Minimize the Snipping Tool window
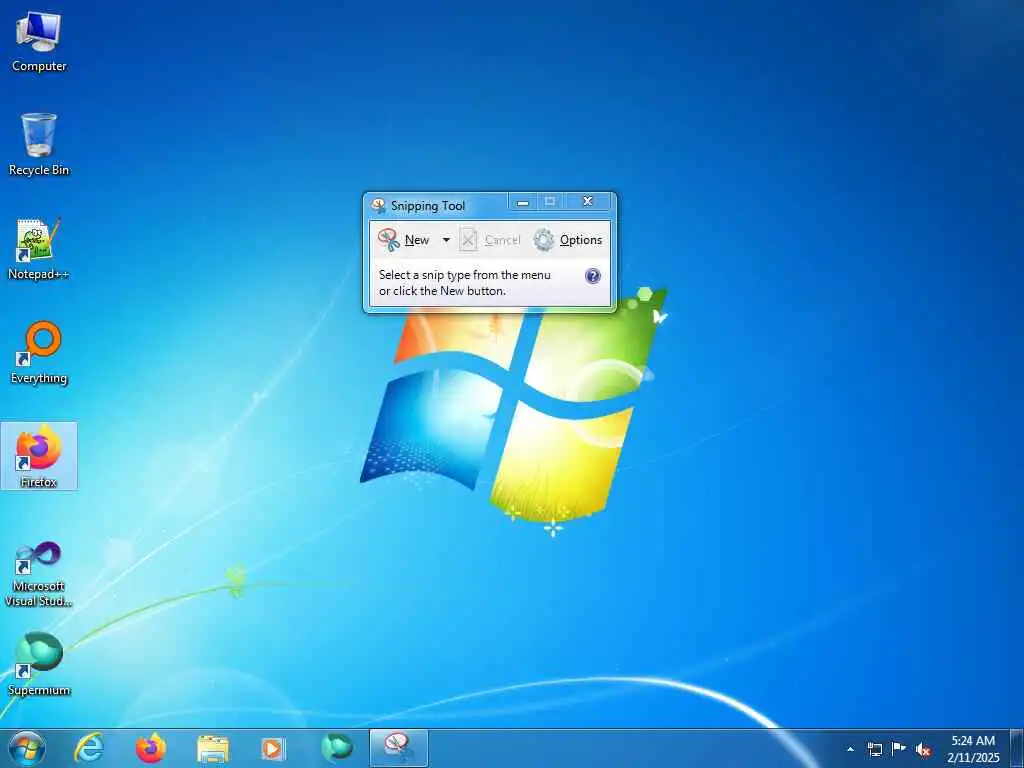 click(522, 202)
